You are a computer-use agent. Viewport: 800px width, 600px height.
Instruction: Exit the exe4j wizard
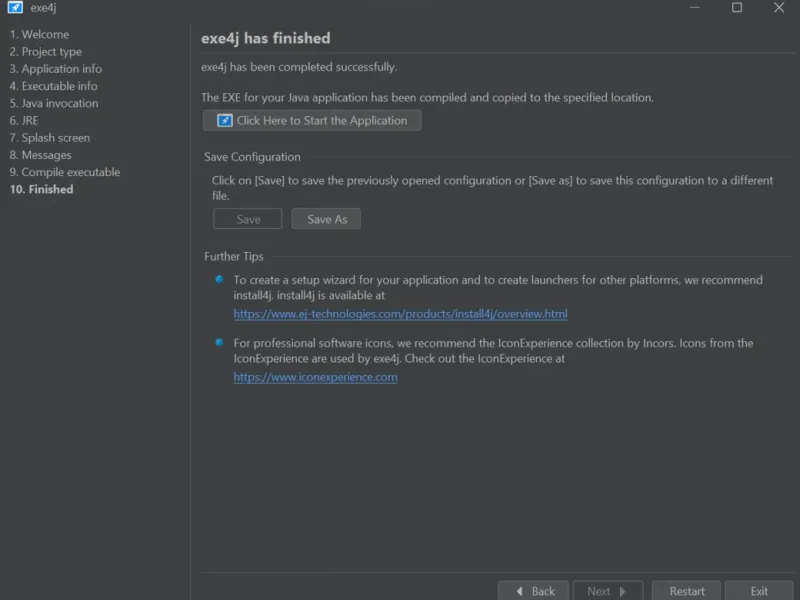(759, 591)
